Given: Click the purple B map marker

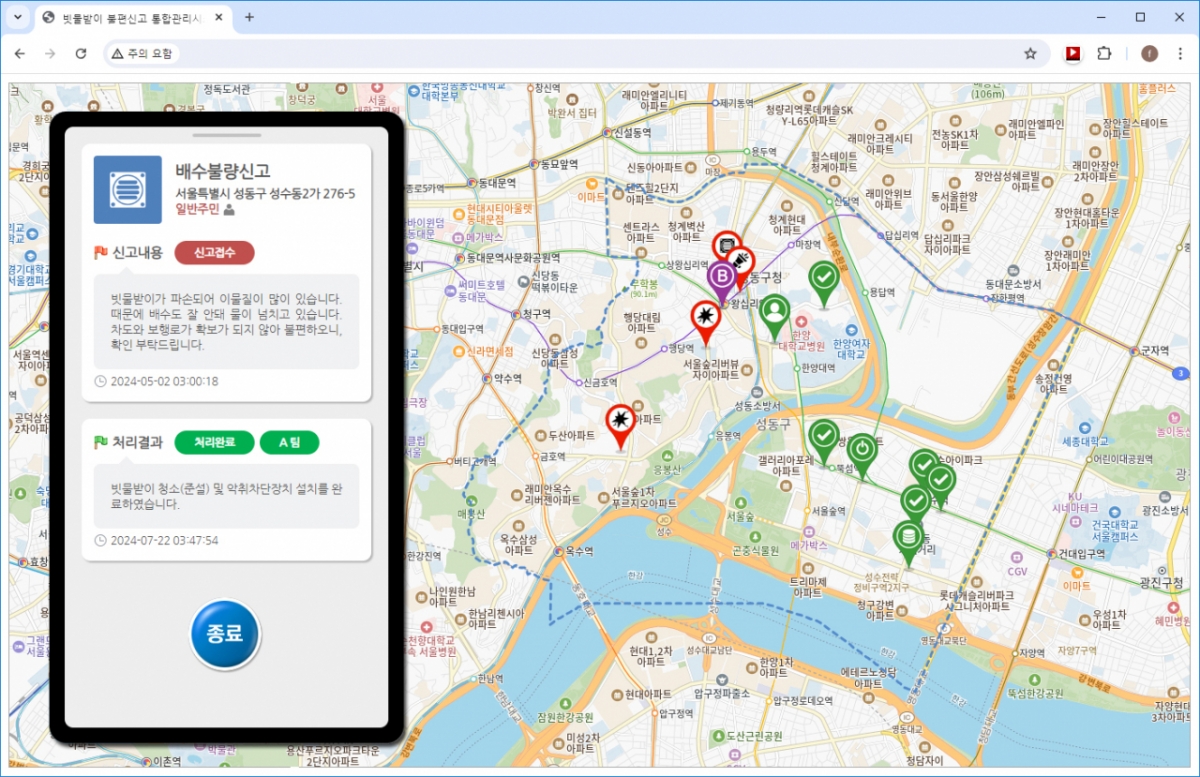Looking at the screenshot, I should (721, 277).
